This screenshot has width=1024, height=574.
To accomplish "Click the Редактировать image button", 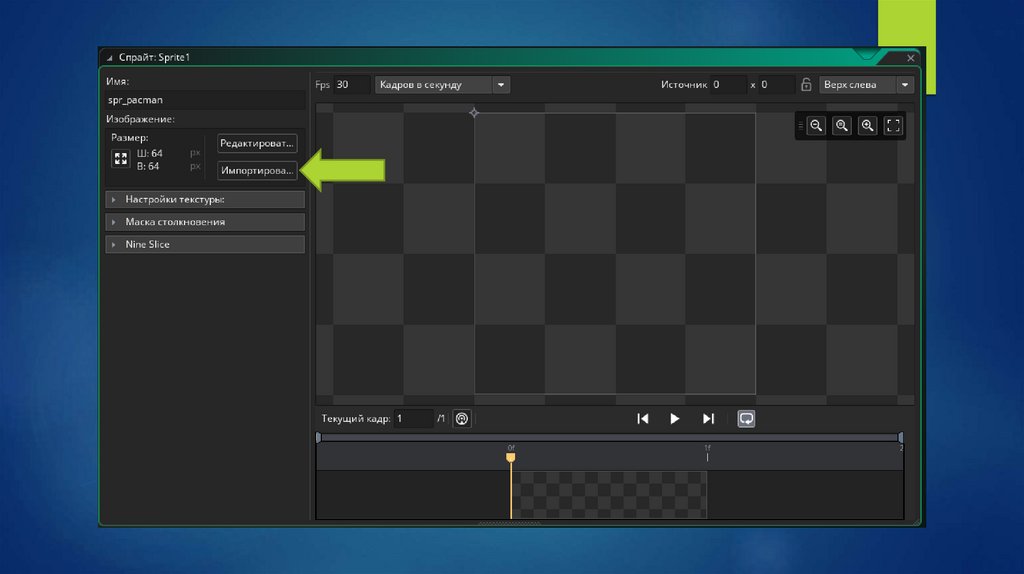I will 258,144.
